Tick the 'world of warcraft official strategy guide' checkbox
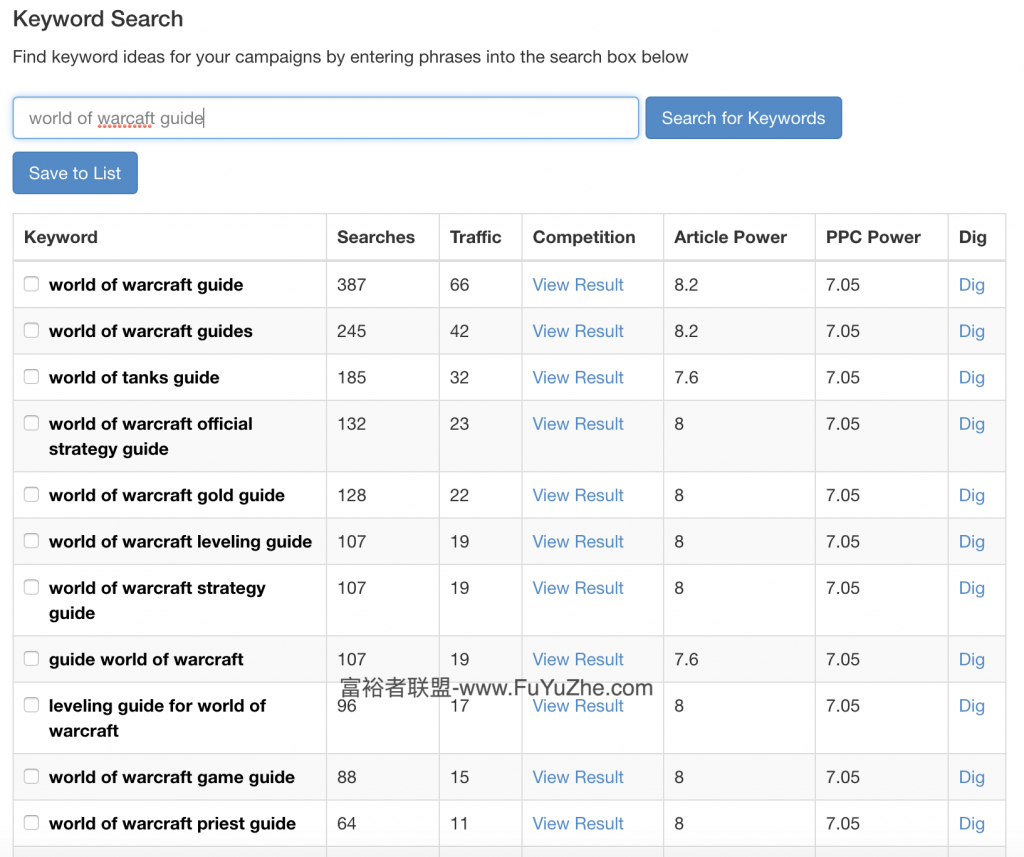 pos(31,423)
